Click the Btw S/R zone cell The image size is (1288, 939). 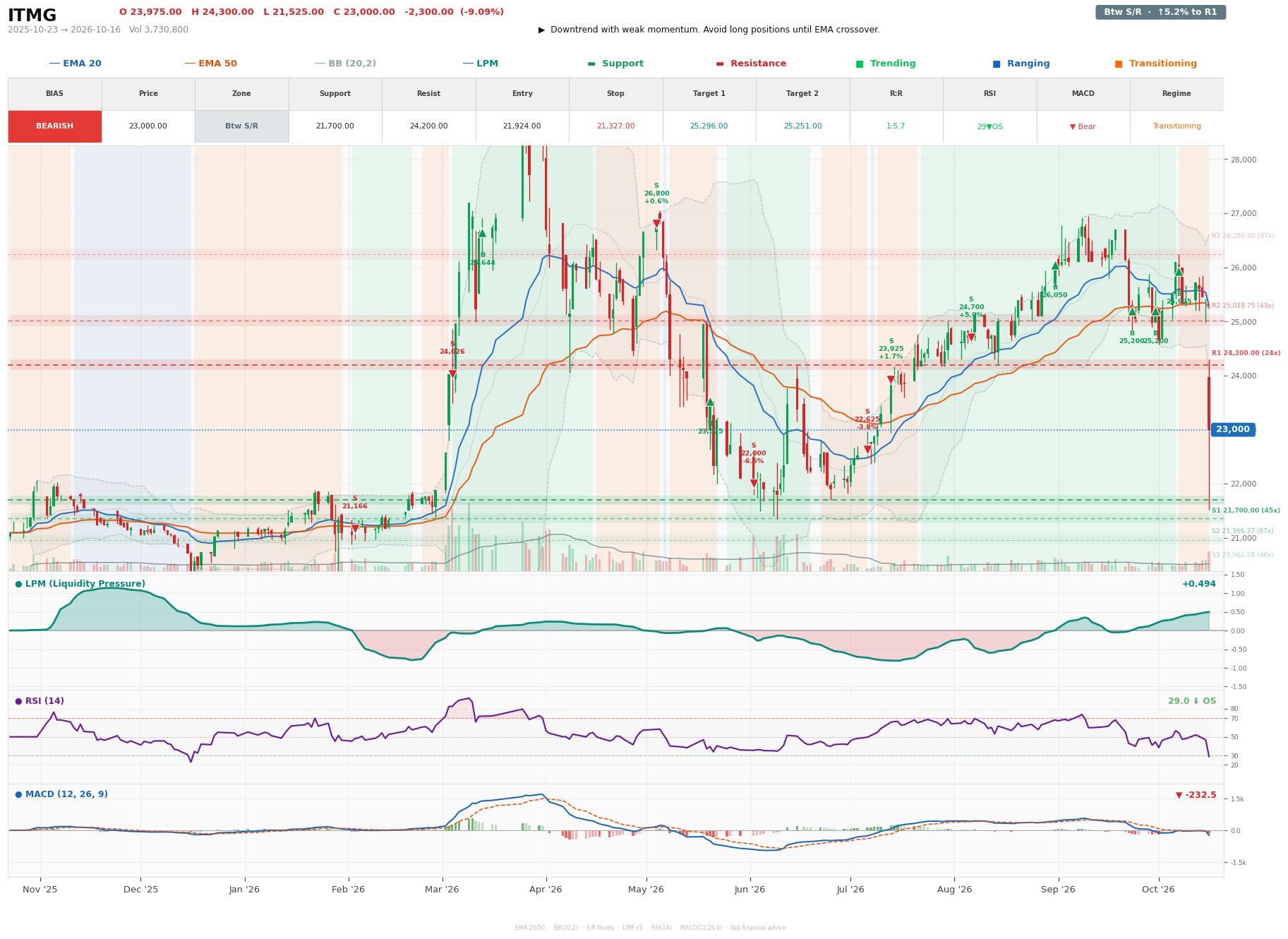(241, 126)
